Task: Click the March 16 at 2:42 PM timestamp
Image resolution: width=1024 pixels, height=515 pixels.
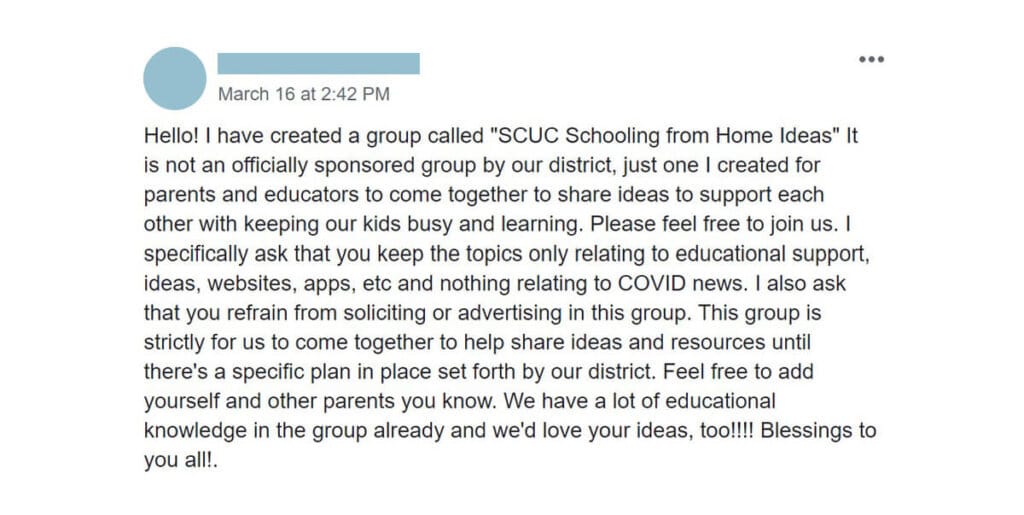Action: (303, 95)
